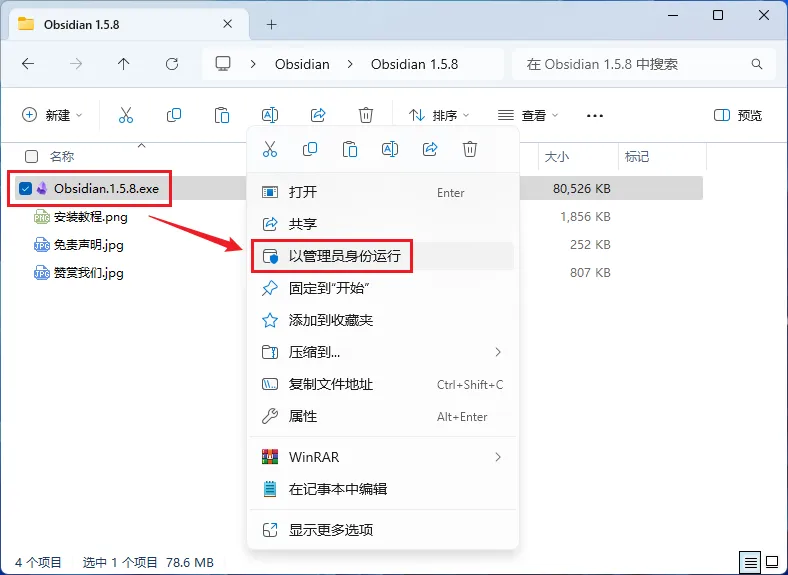The image size is (788, 575).
Task: Click the Rename icon in the command bar
Action: click(270, 115)
